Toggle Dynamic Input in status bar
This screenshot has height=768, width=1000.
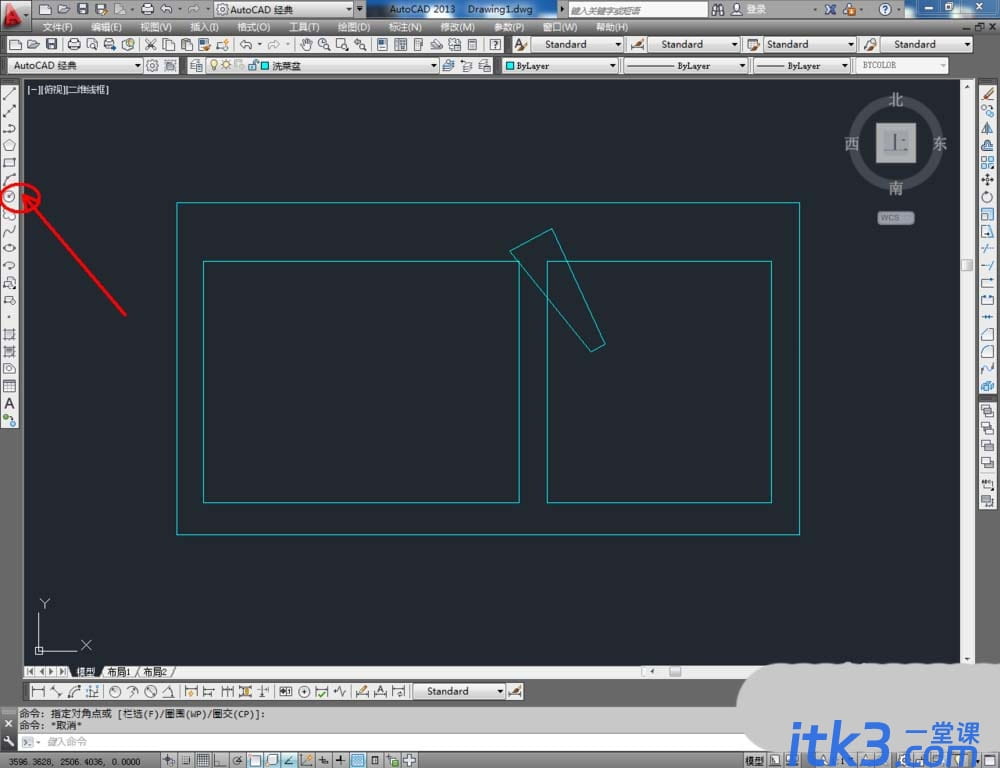(x=323, y=760)
